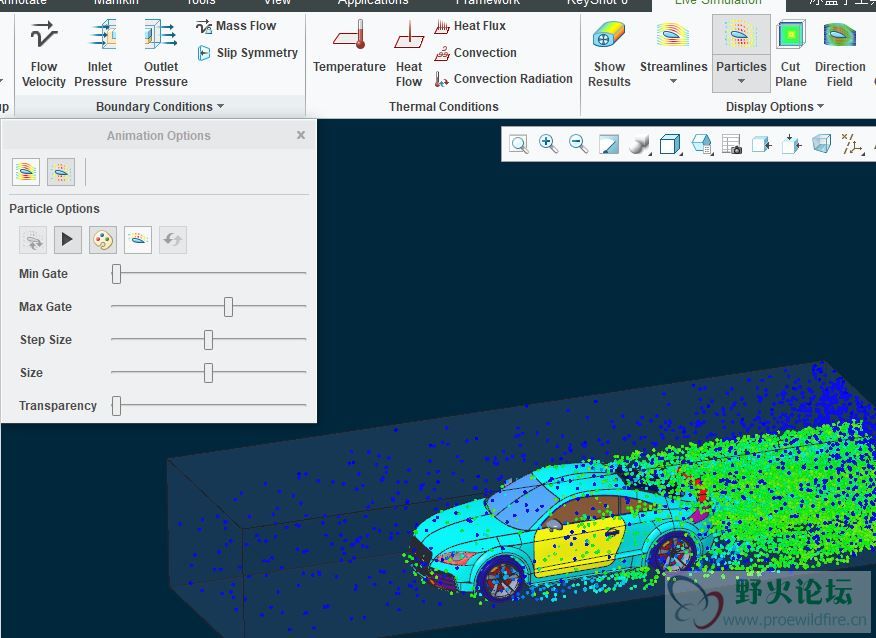The image size is (876, 638).
Task: Select the Outlet Pressure tool
Action: click(x=161, y=54)
